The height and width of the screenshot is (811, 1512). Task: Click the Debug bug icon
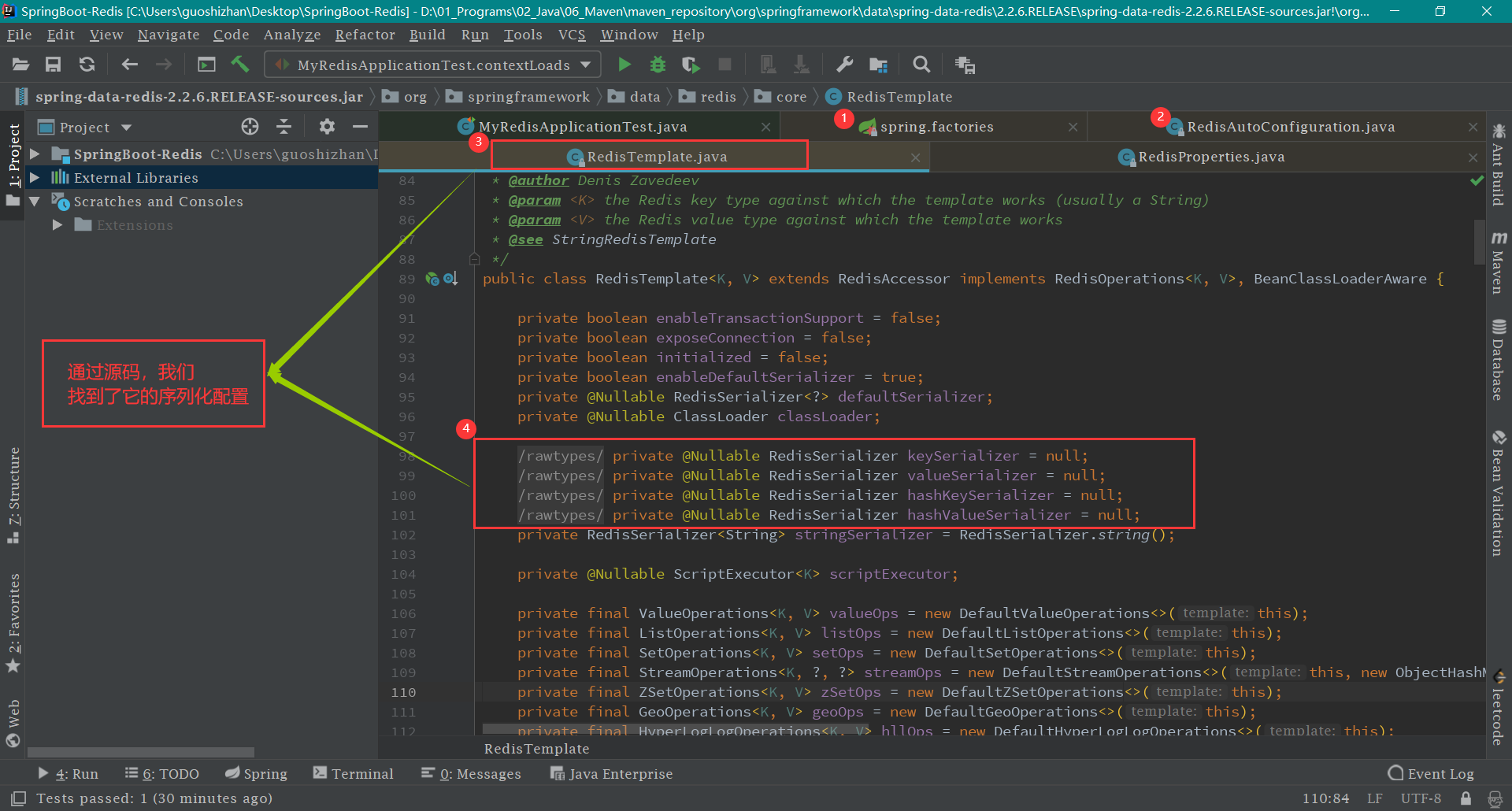click(658, 65)
